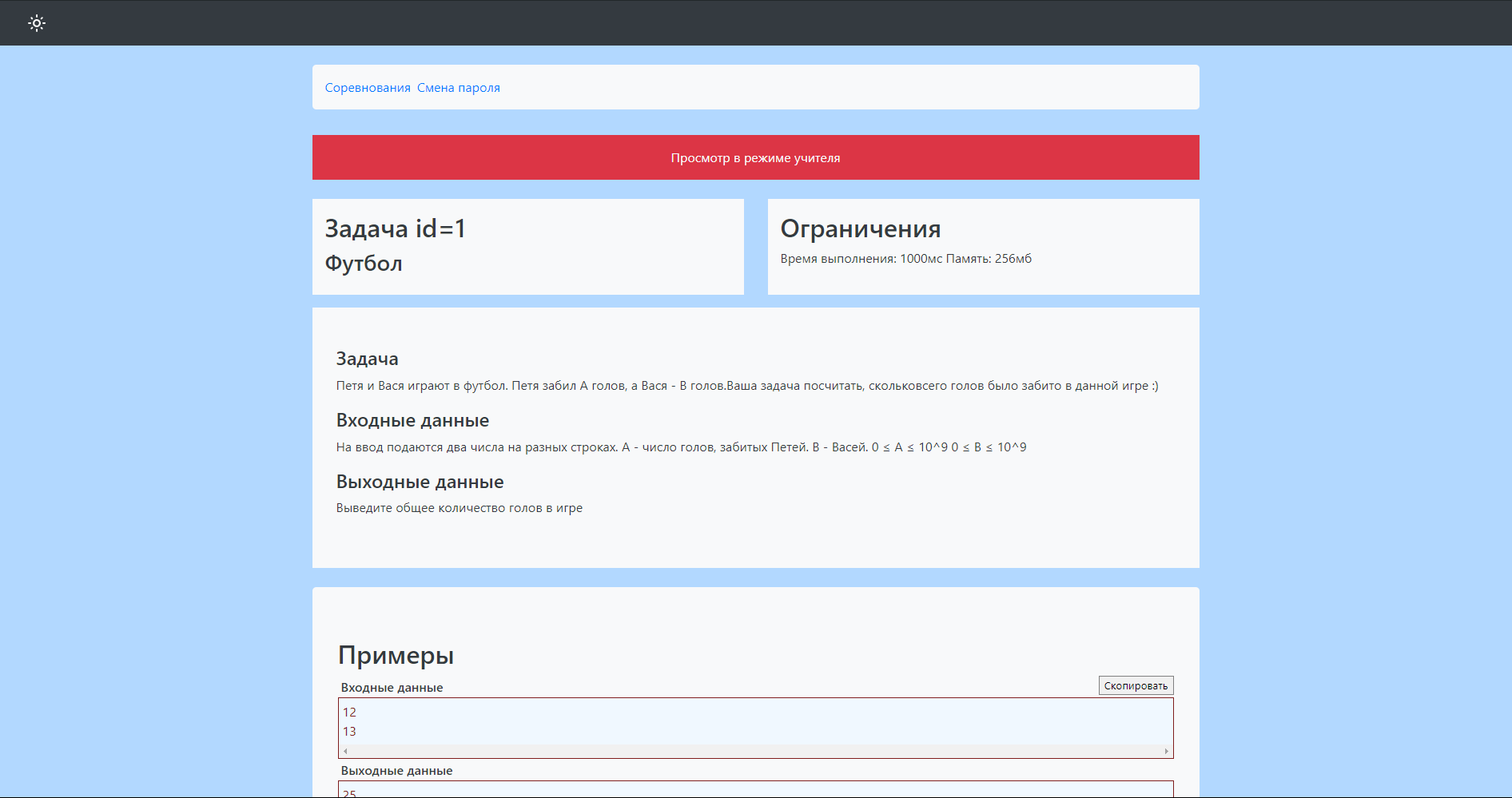Click the Выведите общее количество голов text
Viewport: 1512px width, 798px height.
click(459, 508)
